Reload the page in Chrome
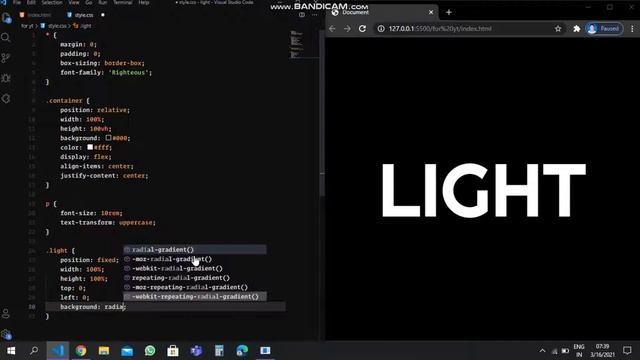The image size is (640, 360). pos(362,29)
